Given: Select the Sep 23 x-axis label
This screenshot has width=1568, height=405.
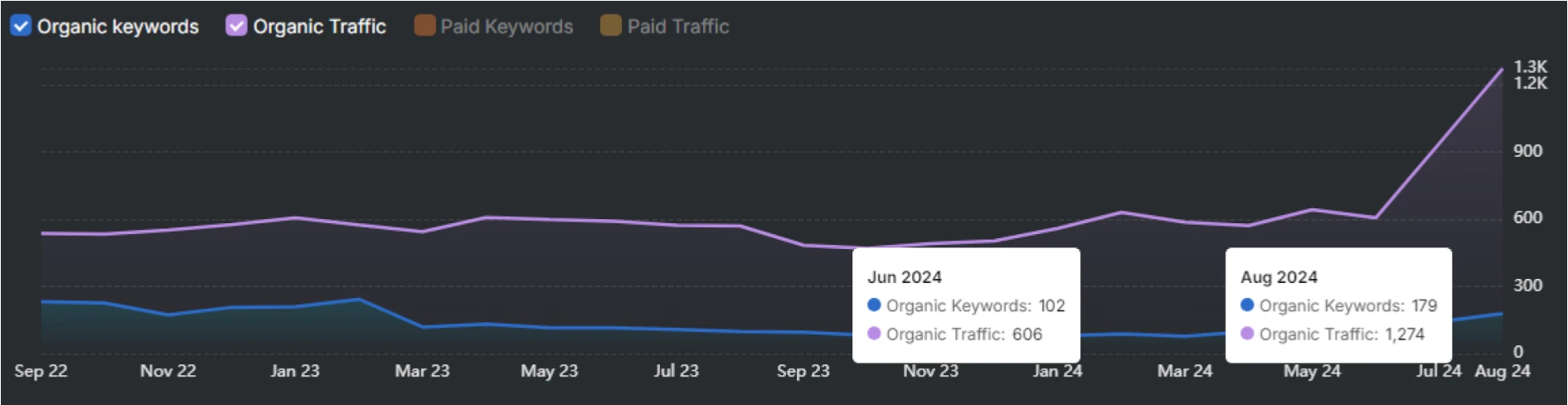Looking at the screenshot, I should tap(803, 371).
